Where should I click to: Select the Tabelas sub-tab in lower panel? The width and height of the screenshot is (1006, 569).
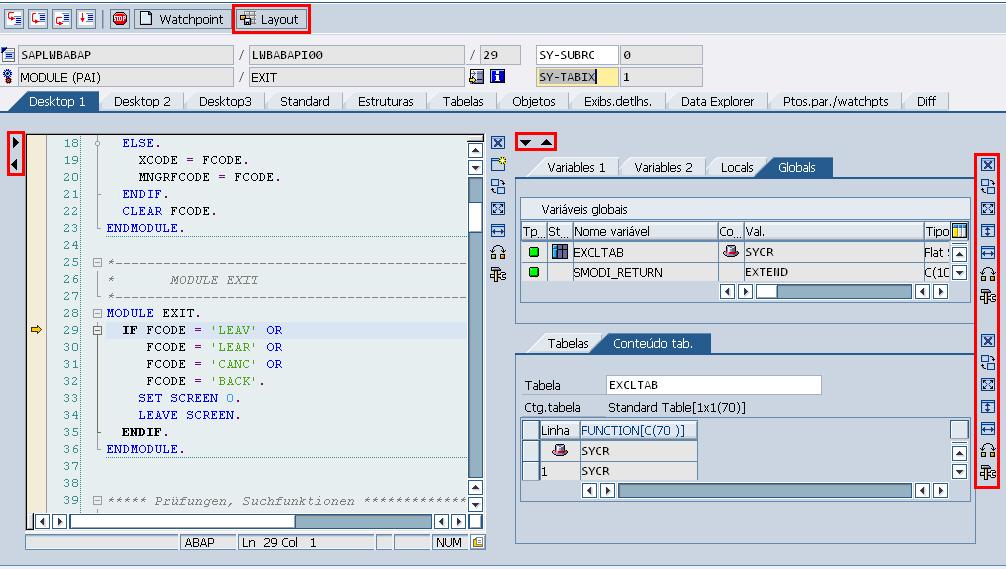tap(568, 343)
